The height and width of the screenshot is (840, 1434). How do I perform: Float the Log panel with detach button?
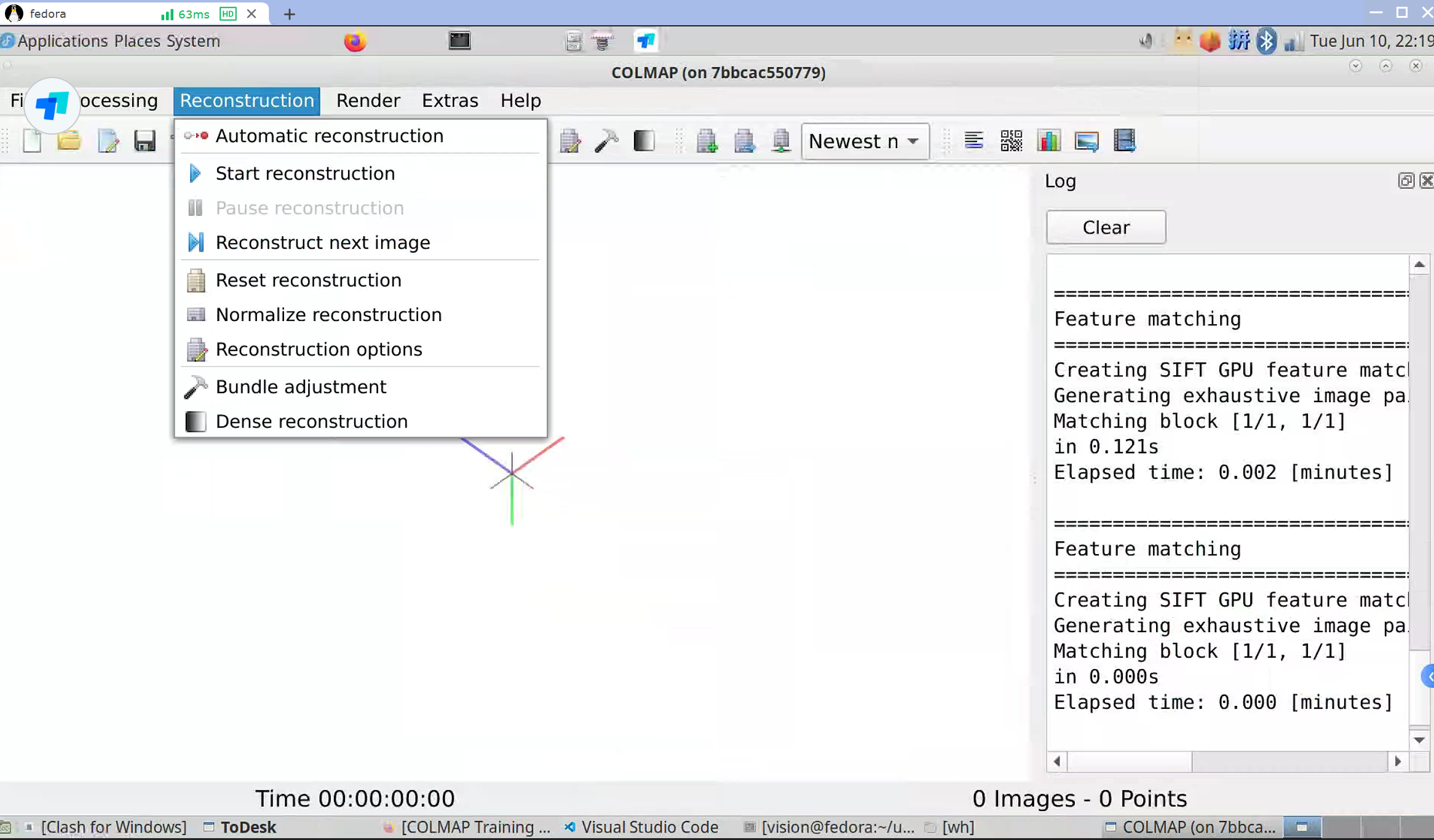1405,181
